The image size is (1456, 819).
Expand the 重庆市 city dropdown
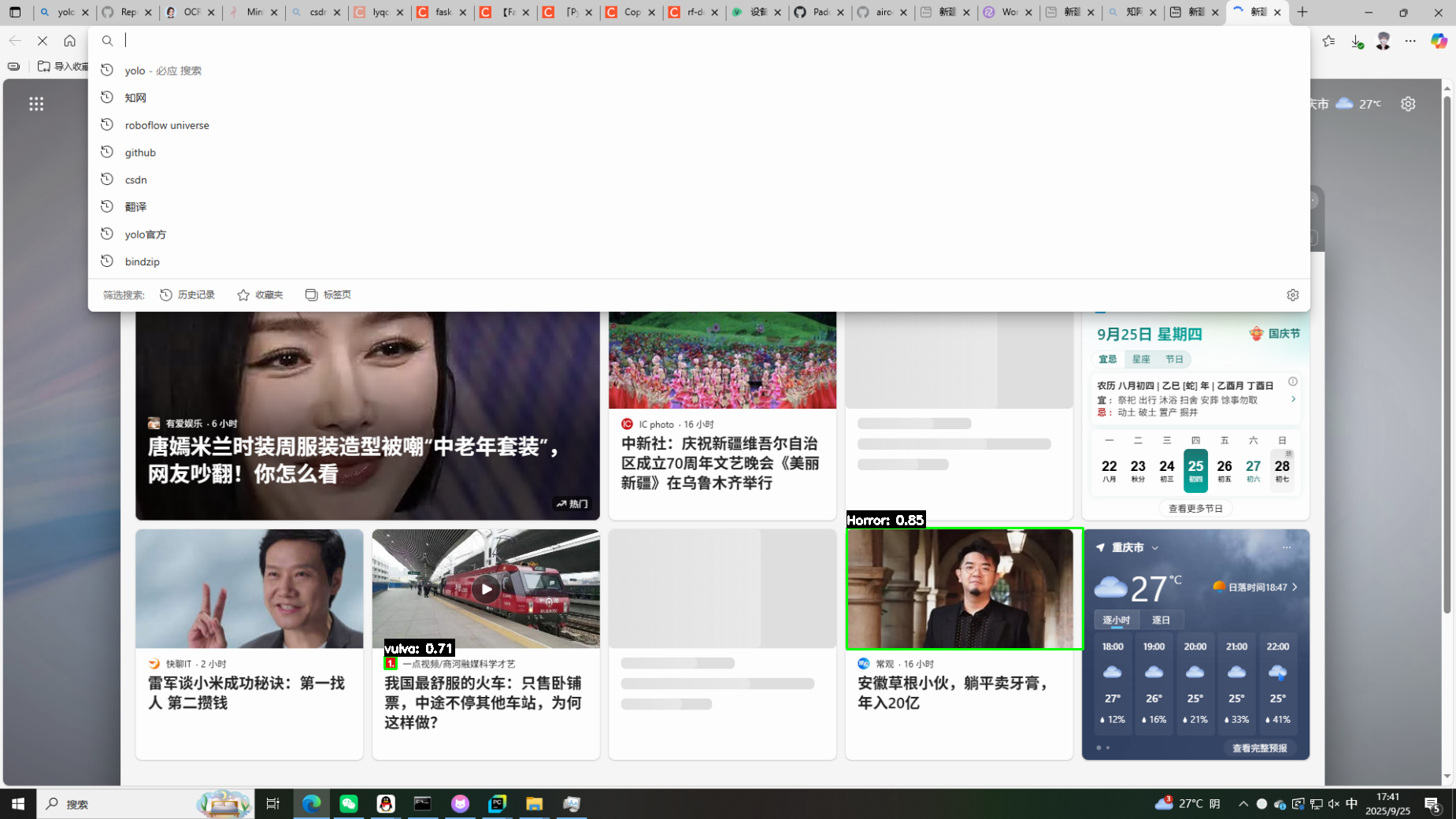[x=1155, y=548]
